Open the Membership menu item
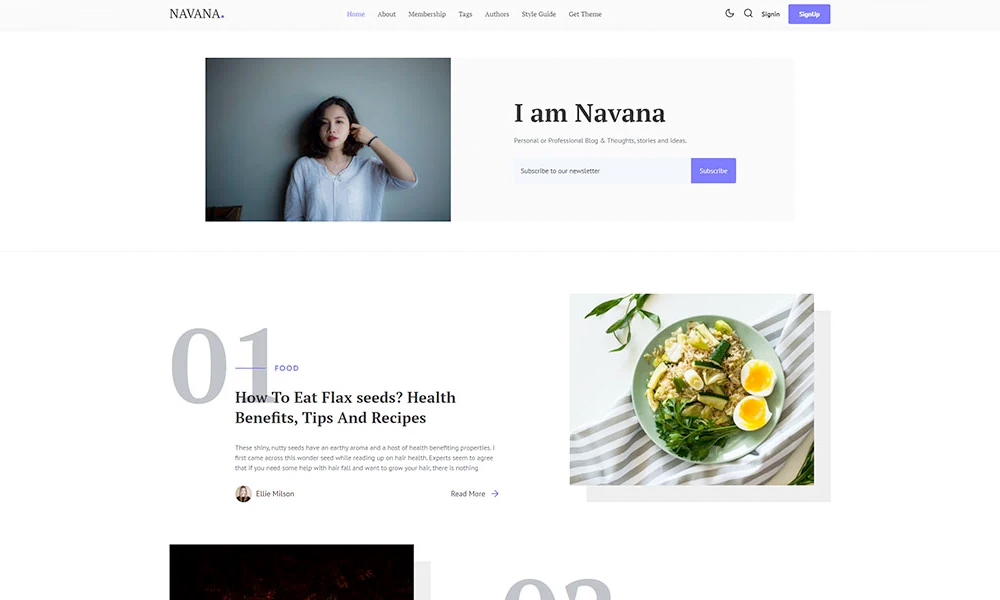Screen dimensions: 1000x600 (x=427, y=14)
